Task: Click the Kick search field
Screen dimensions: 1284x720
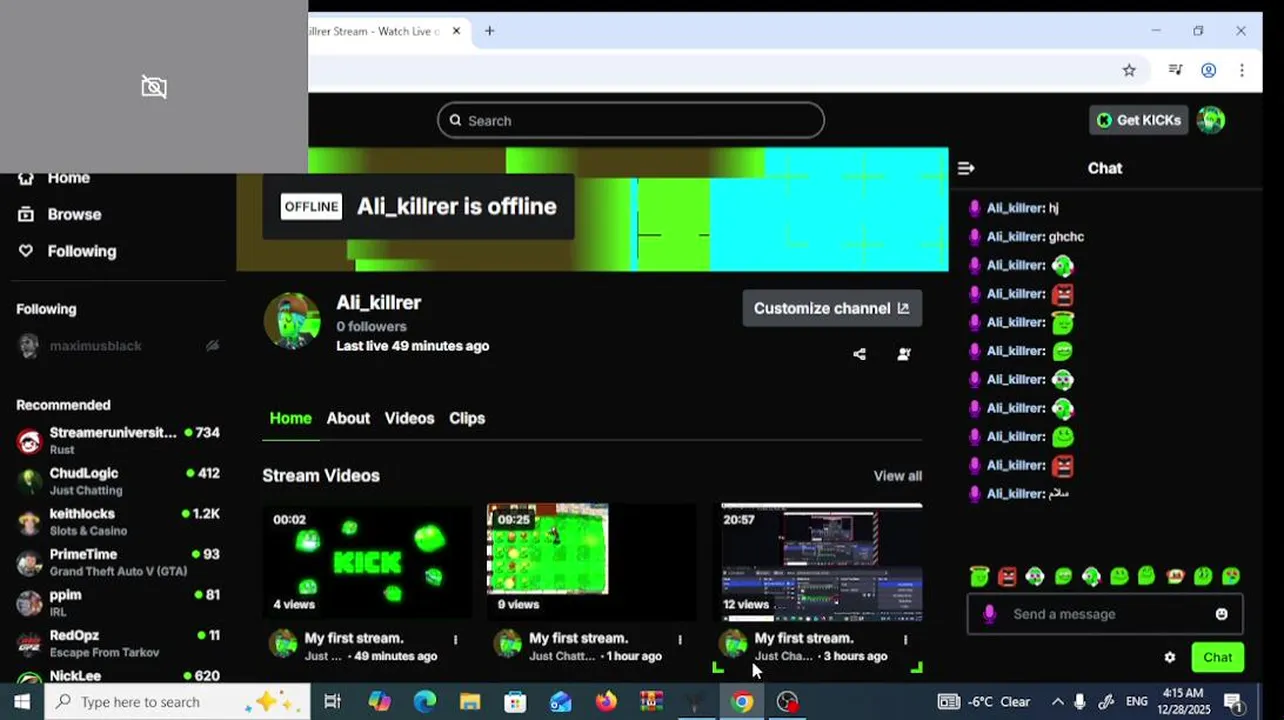Action: click(x=631, y=120)
